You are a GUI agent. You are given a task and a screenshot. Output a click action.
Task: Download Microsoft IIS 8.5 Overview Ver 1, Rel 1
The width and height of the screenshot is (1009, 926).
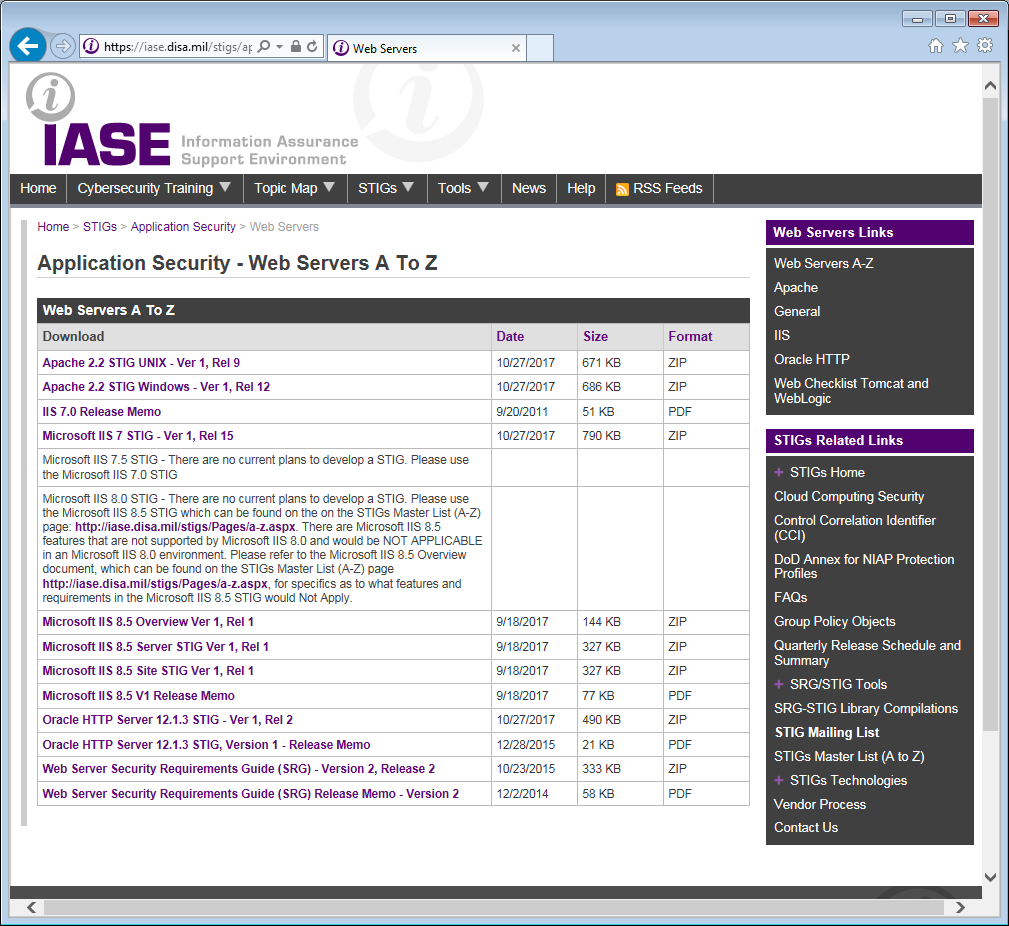148,622
